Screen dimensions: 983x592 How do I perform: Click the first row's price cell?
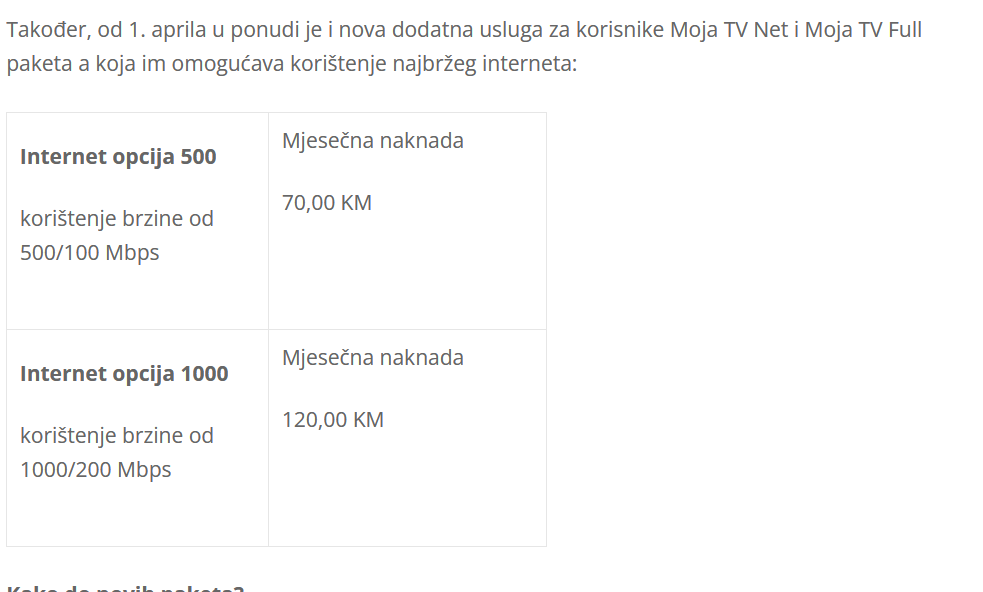click(x=407, y=221)
